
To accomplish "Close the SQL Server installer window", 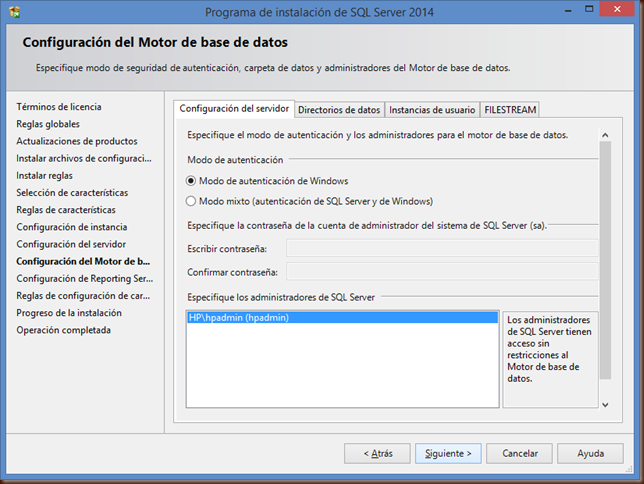I will coord(617,9).
